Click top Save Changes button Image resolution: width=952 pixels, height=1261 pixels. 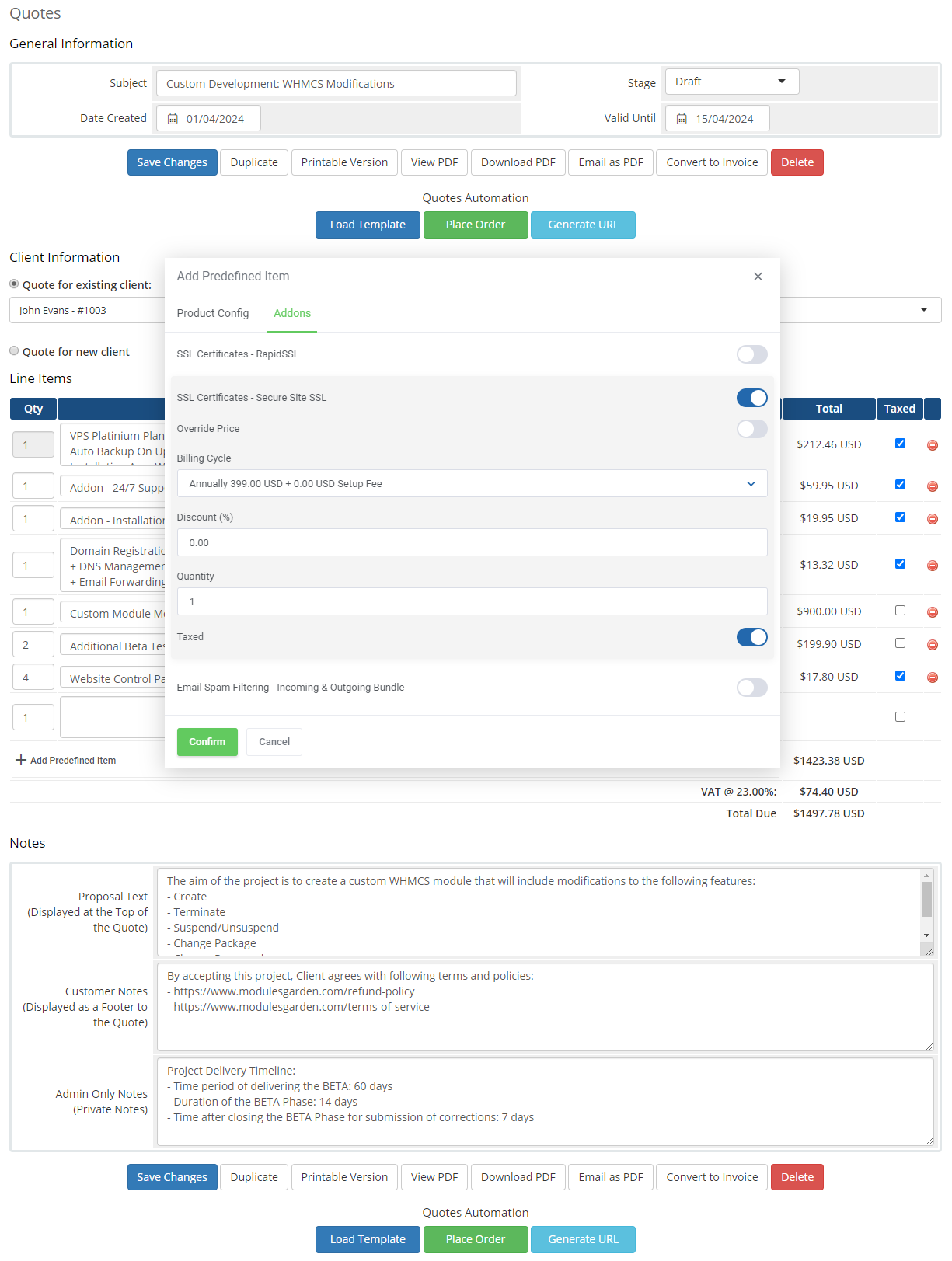tap(173, 162)
